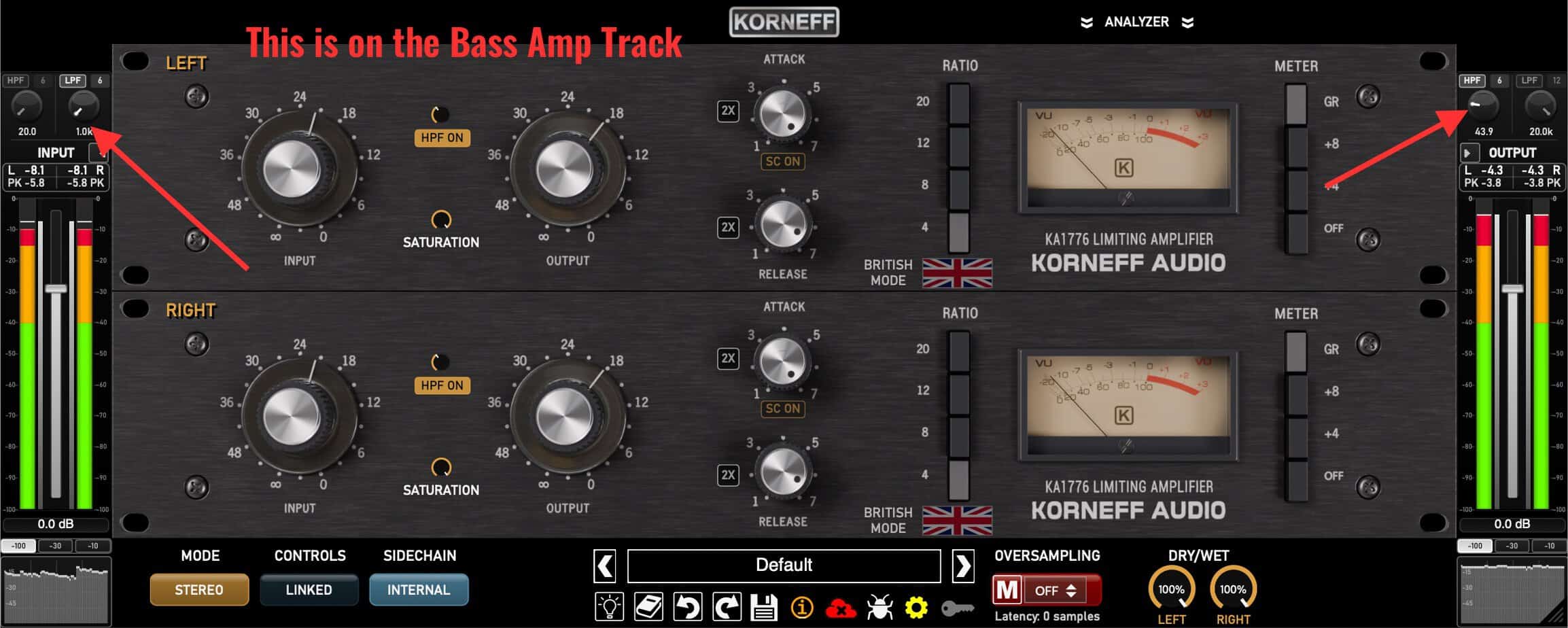Toggle SC ON for LEFT channel
This screenshot has width=1568, height=628.
coord(782,161)
